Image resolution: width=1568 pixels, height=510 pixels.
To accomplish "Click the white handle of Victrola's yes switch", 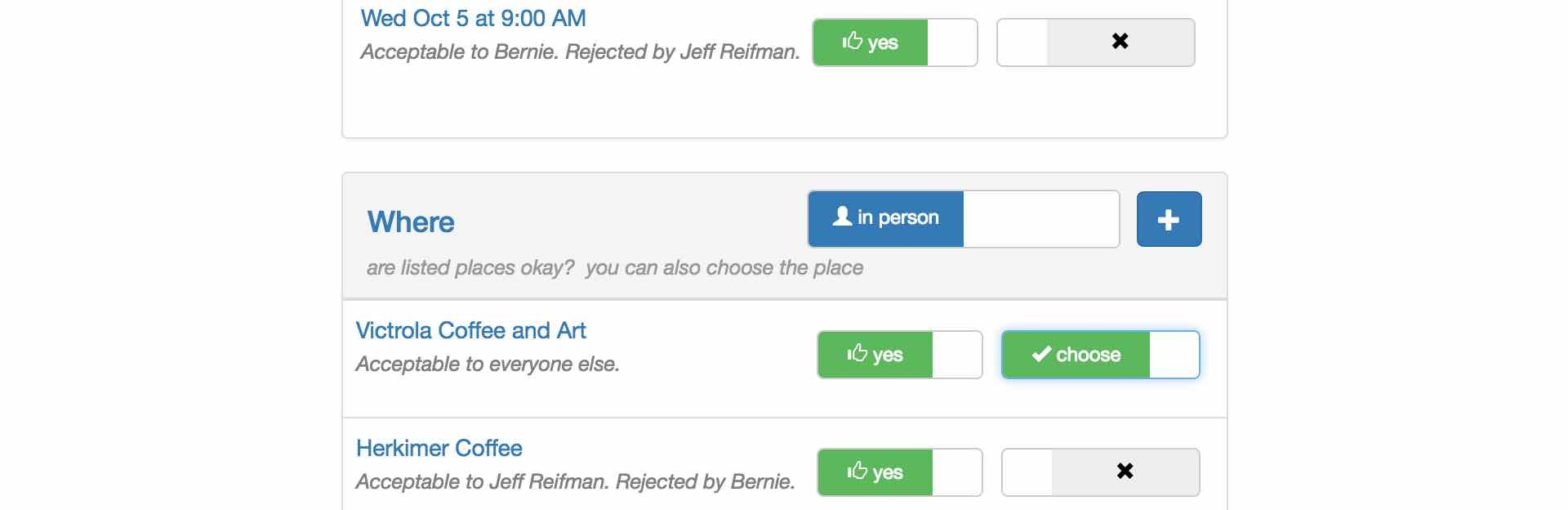I will click(x=957, y=355).
